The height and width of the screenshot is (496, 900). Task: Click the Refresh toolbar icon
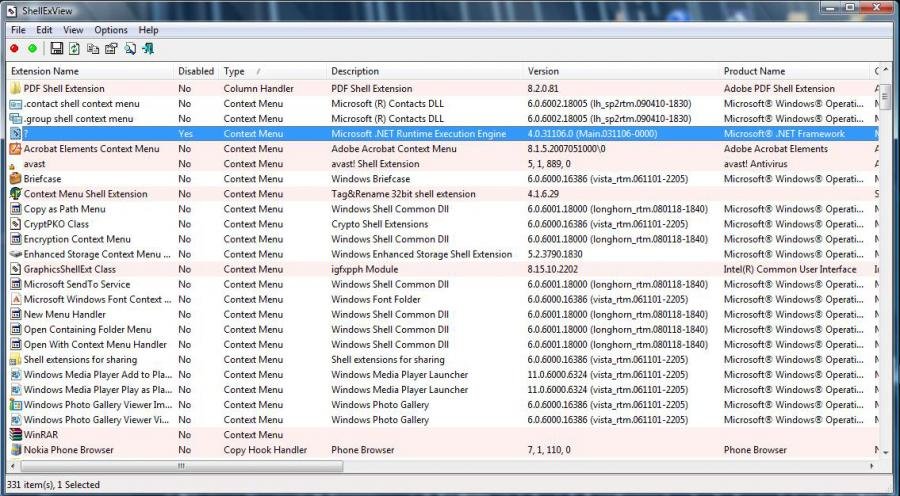(x=74, y=49)
